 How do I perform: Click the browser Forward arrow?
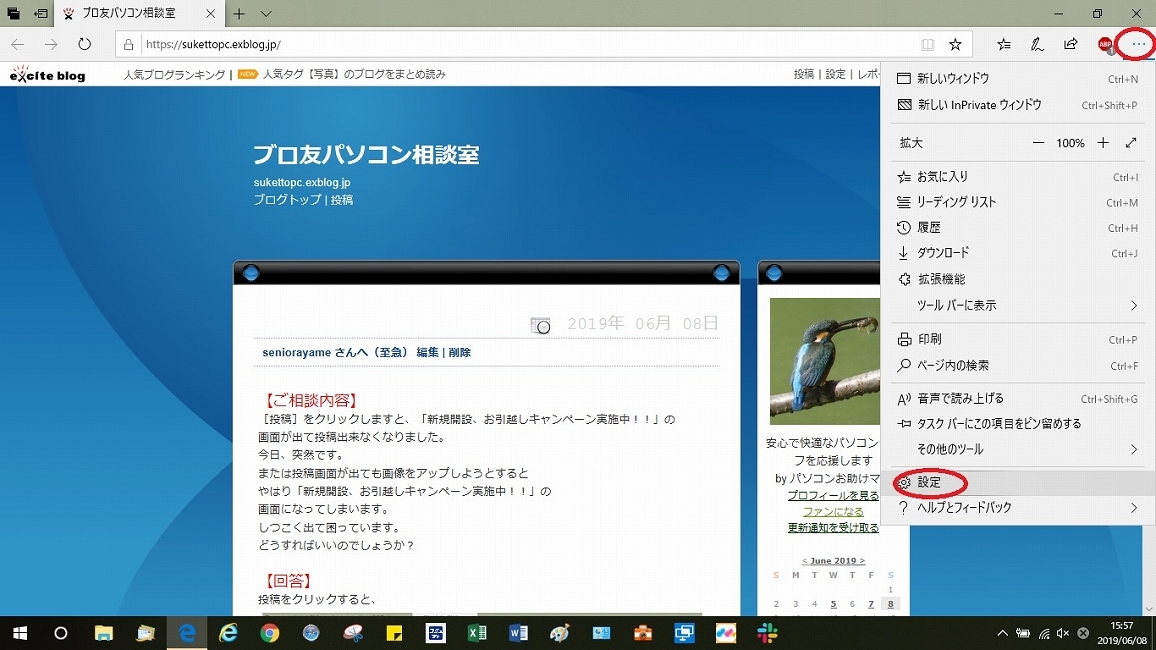(51, 44)
